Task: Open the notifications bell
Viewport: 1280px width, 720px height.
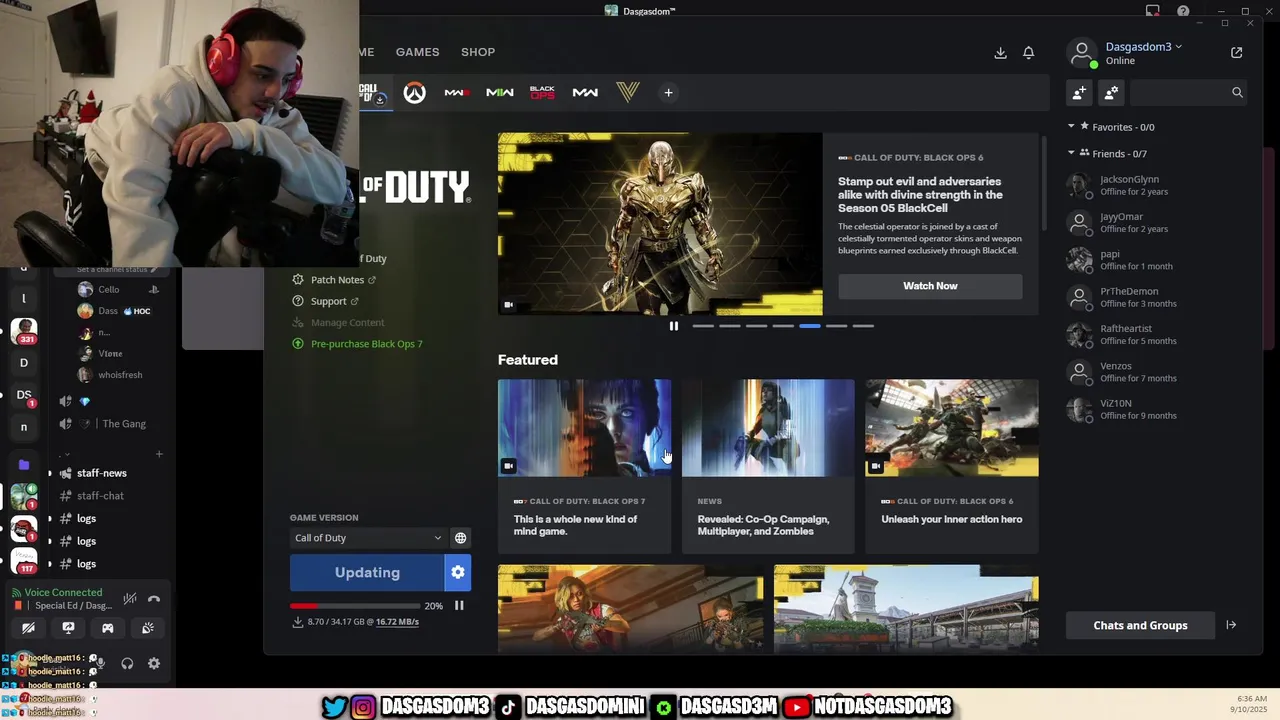Action: pyautogui.click(x=1028, y=53)
